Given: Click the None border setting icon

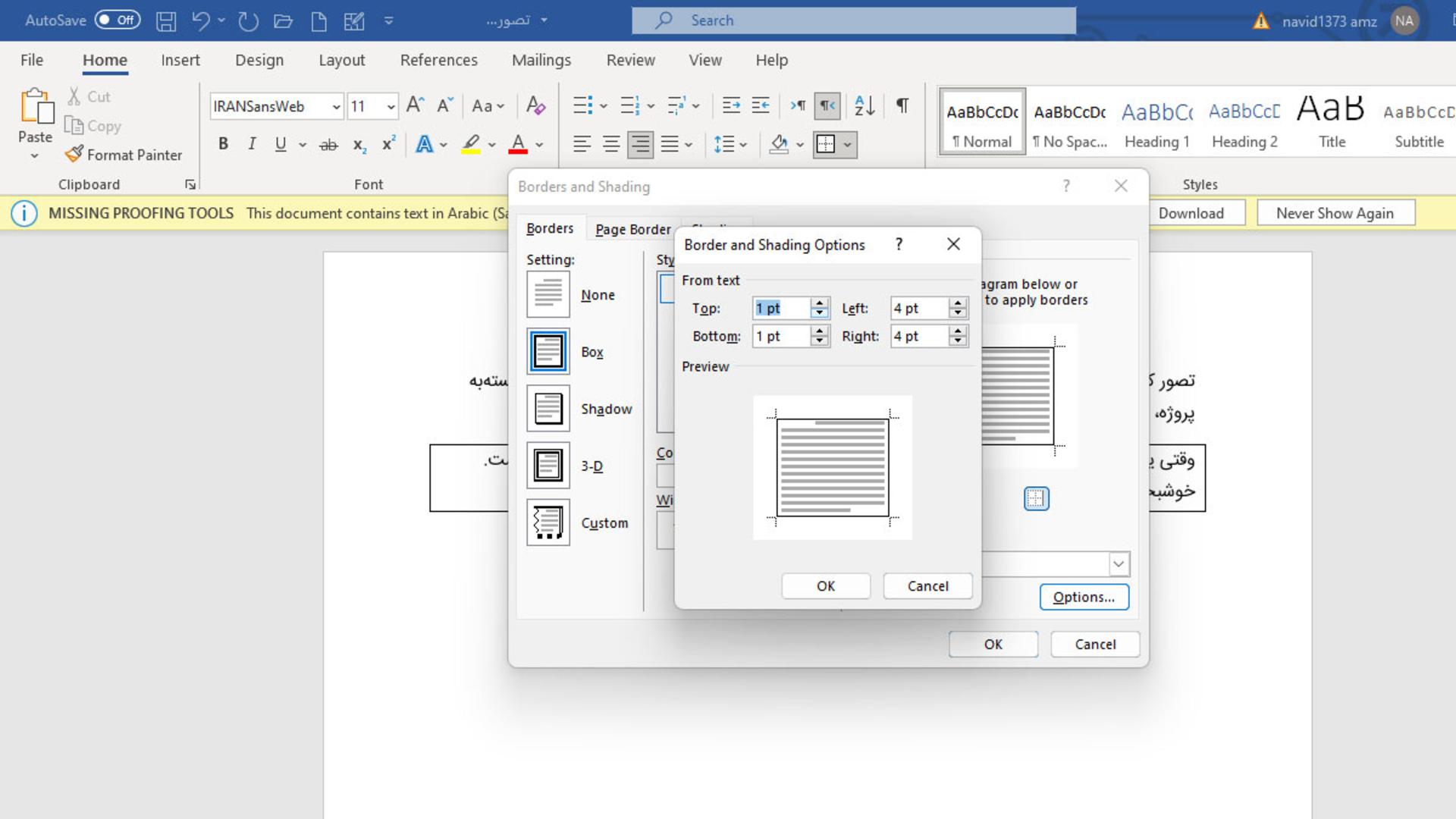Looking at the screenshot, I should pos(548,294).
